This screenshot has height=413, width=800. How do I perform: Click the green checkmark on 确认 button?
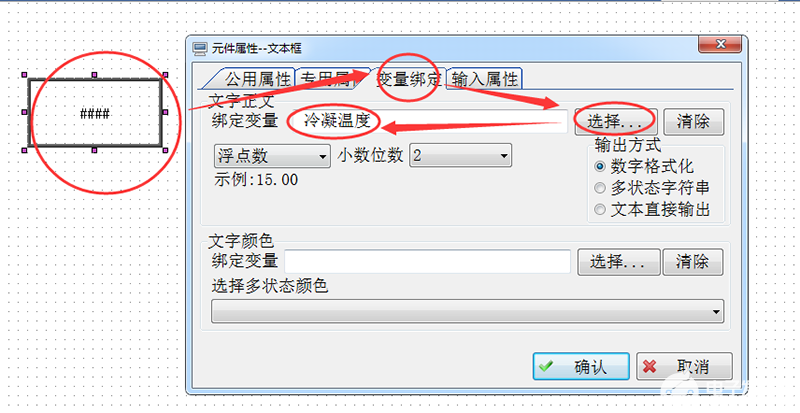546,367
